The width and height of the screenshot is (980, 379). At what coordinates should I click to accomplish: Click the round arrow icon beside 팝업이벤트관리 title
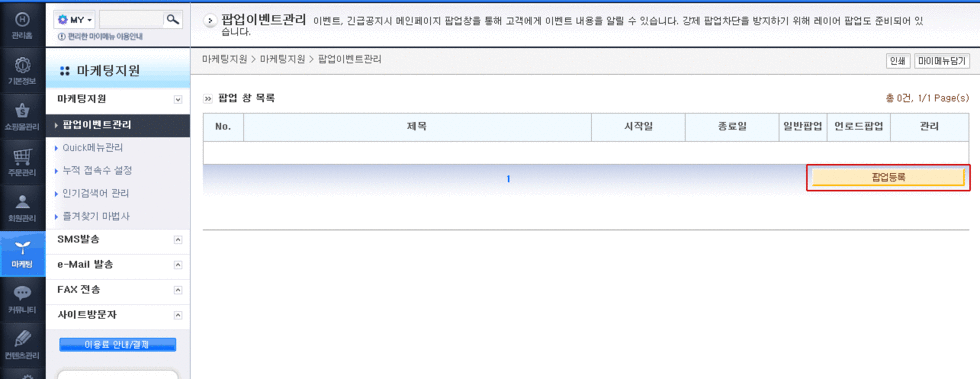pyautogui.click(x=211, y=21)
